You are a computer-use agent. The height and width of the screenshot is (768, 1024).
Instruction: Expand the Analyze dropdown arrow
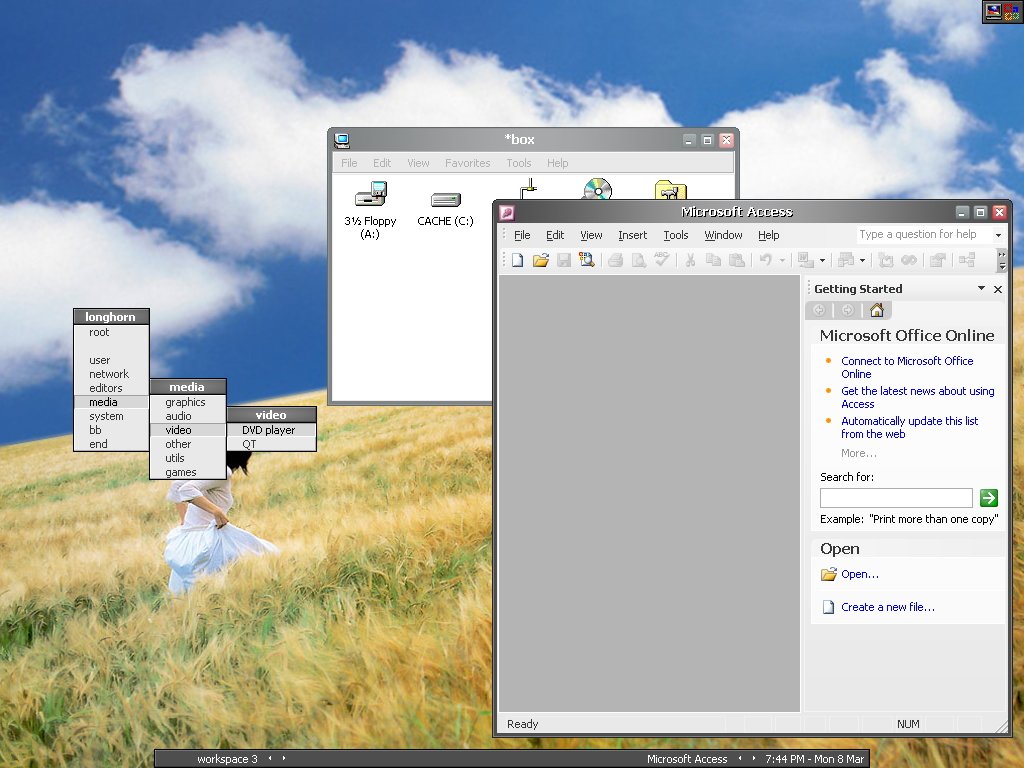coord(862,261)
